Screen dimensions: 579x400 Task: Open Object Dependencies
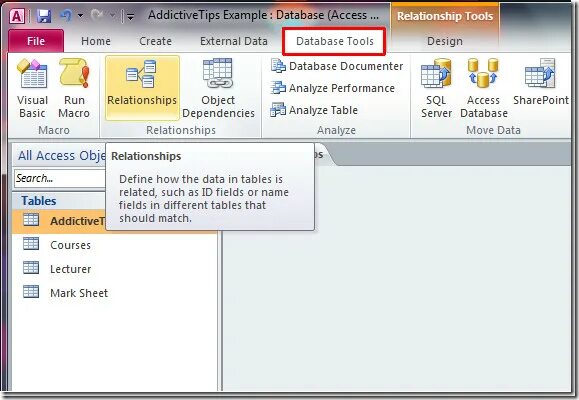218,88
